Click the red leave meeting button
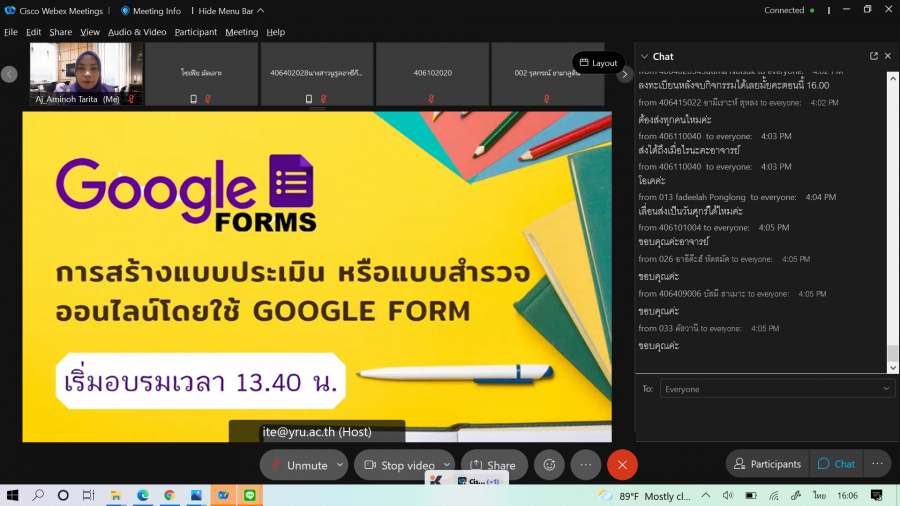The width and height of the screenshot is (900, 506). (622, 465)
